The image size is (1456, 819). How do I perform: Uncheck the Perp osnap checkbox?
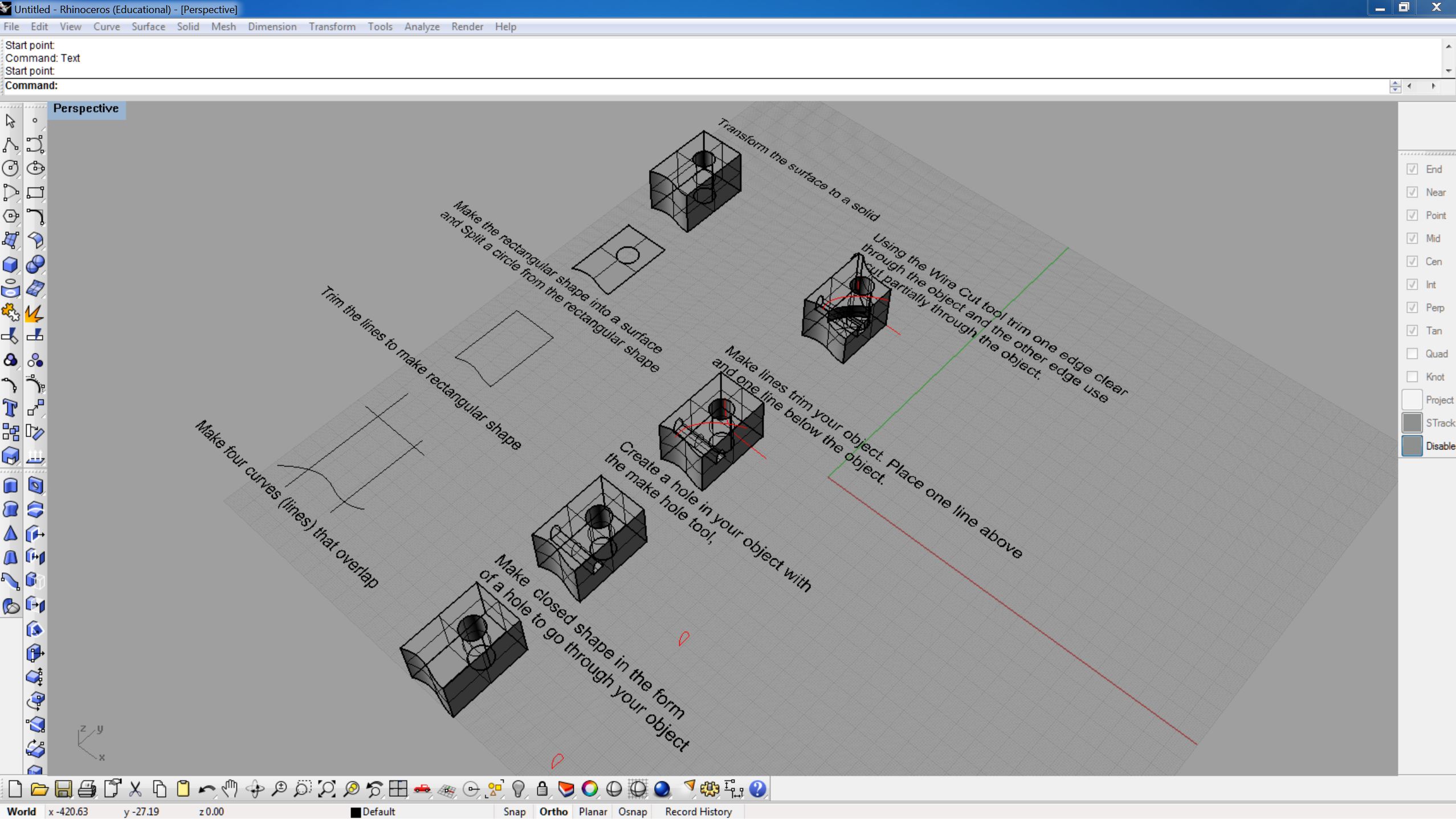click(x=1412, y=308)
